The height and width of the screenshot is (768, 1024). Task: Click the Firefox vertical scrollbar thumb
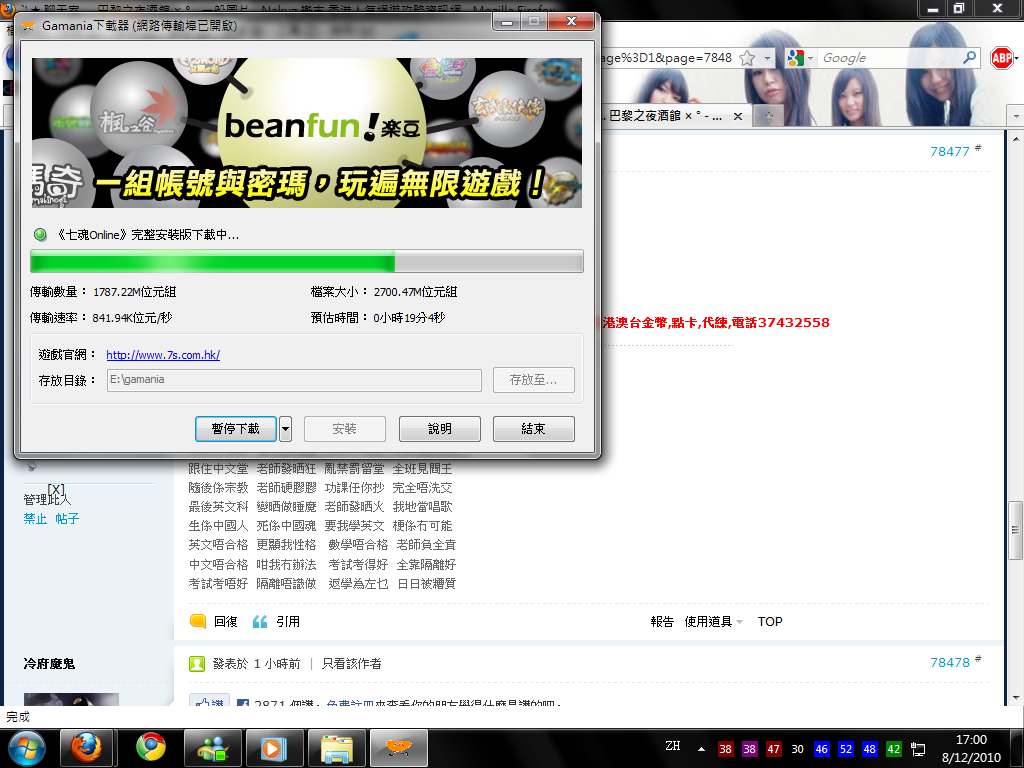coord(1015,530)
